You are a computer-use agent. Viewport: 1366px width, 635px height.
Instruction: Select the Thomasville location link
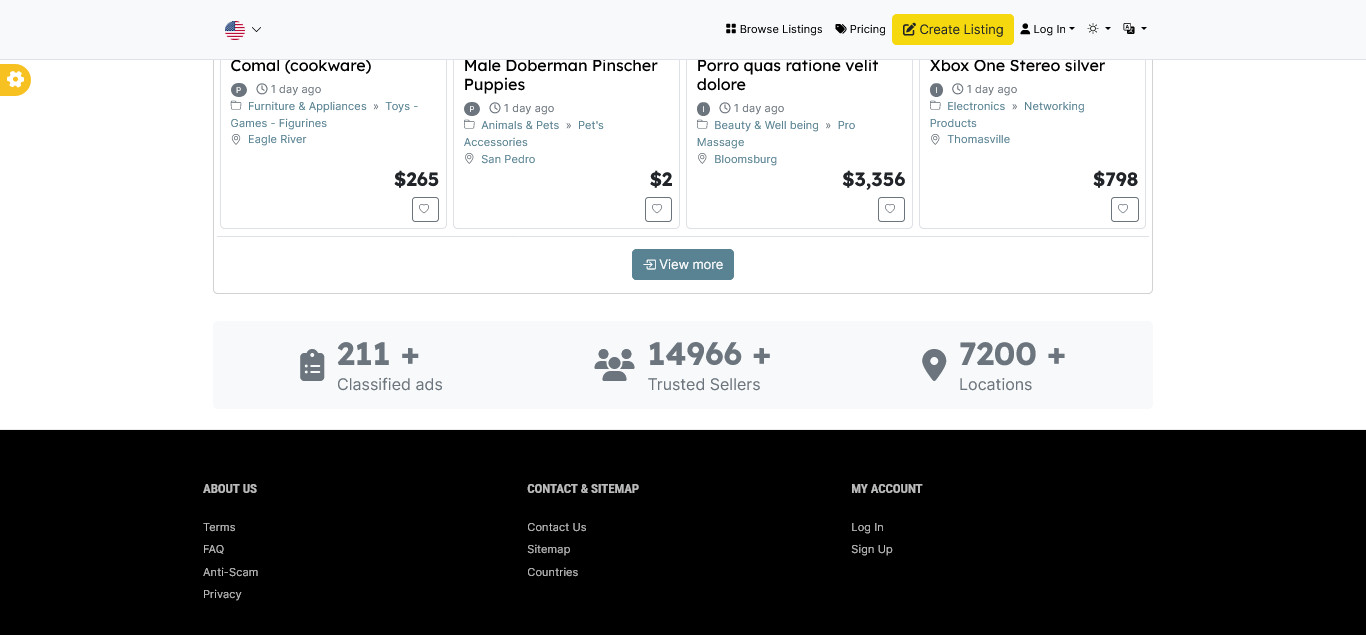point(978,139)
